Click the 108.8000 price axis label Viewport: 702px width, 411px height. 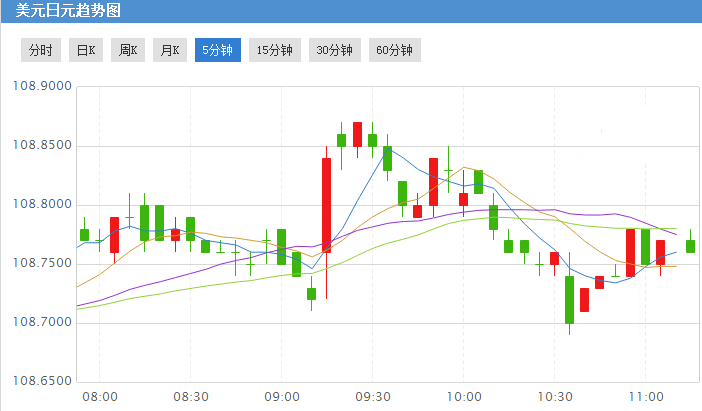(x=40, y=205)
